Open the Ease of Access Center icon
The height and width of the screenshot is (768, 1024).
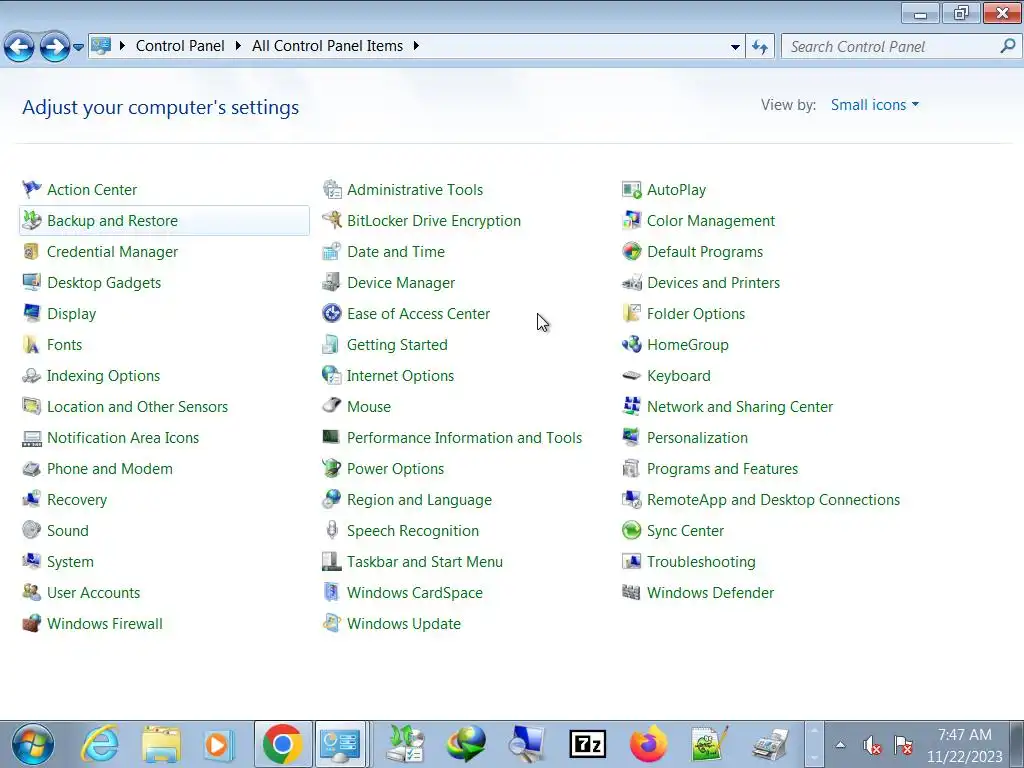[x=332, y=313]
